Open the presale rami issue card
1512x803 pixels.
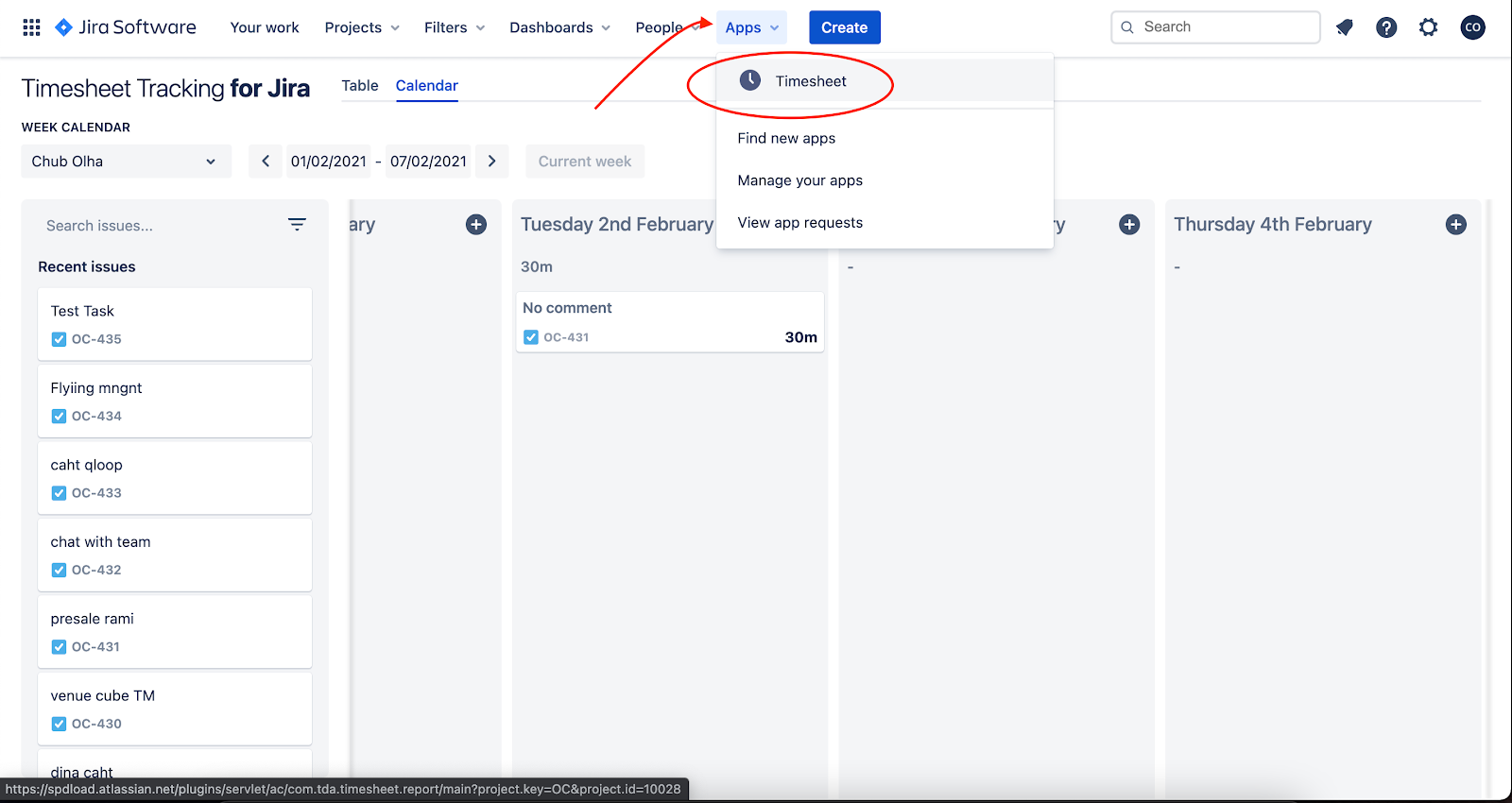[175, 632]
